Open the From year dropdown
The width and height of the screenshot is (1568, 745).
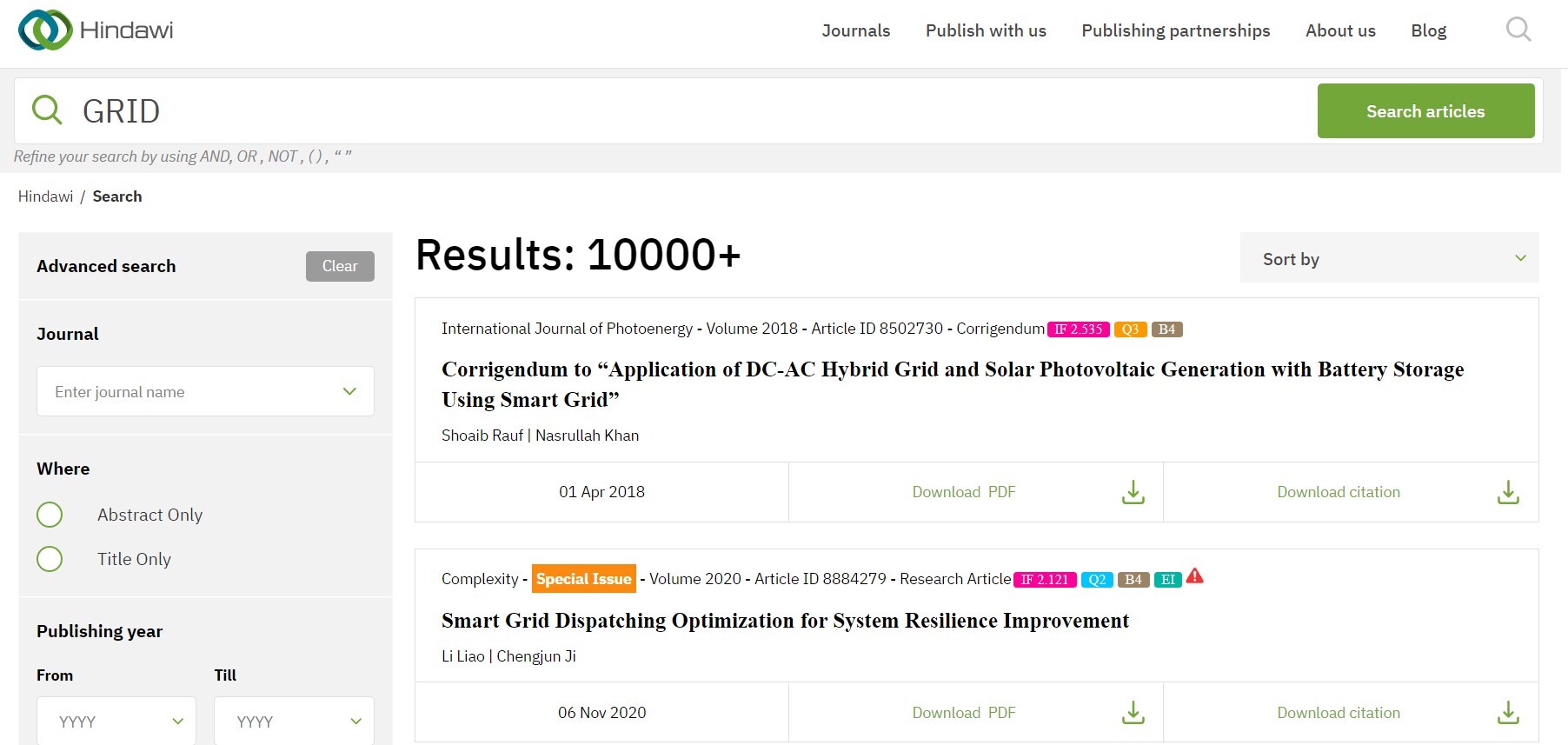tap(116, 721)
